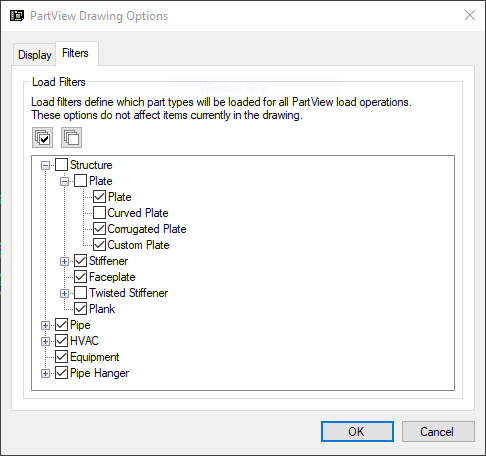Select the Plank tree item label
The height and width of the screenshot is (456, 486).
(x=102, y=309)
